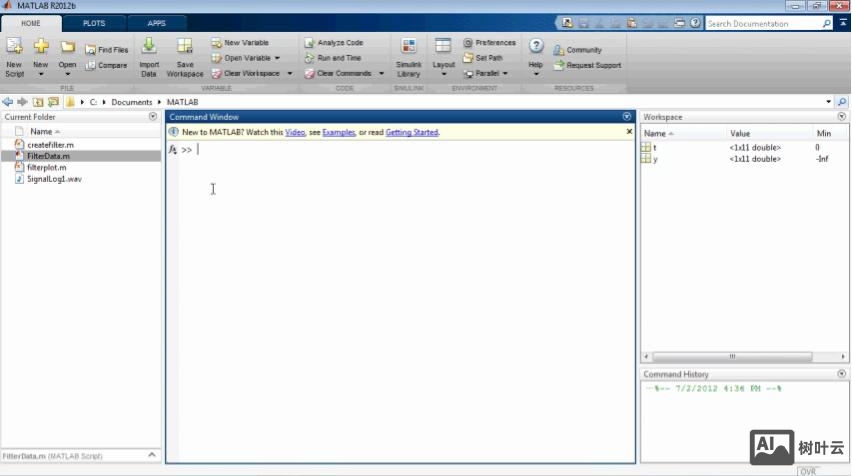Open Preferences
Viewport: 852px width, 476px height.
(x=489, y=42)
